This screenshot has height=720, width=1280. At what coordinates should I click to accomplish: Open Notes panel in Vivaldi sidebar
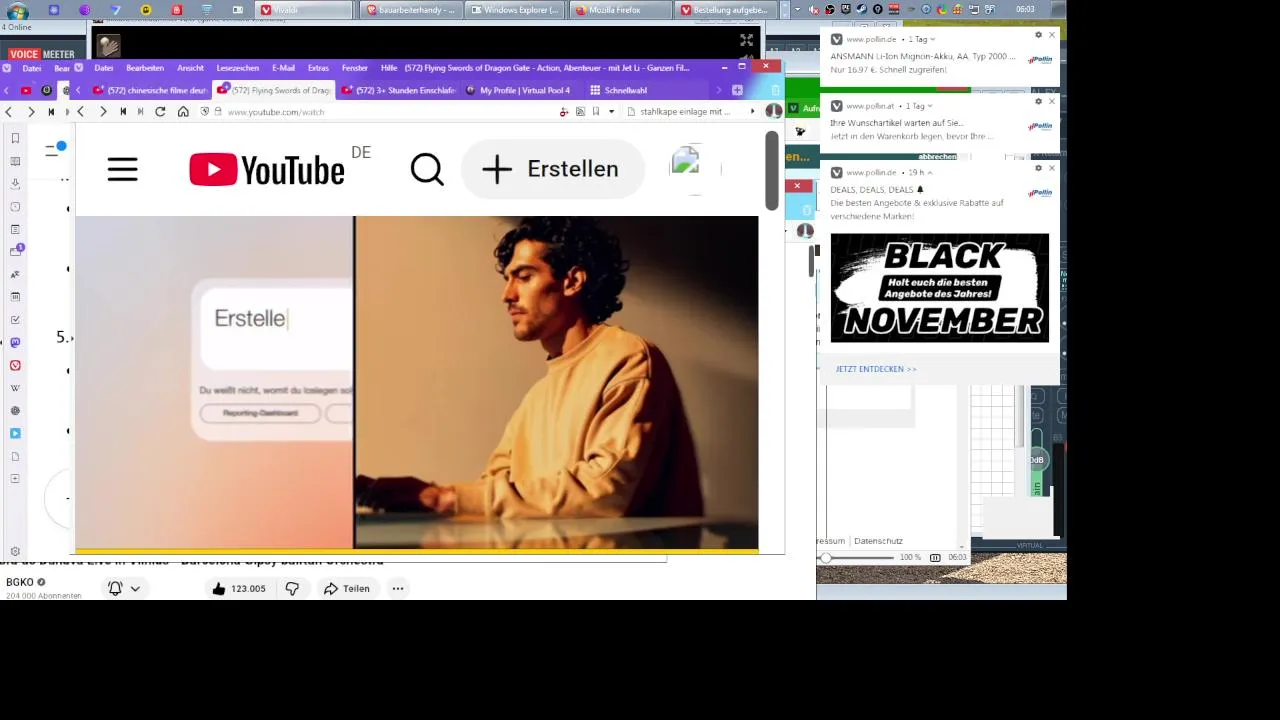[15, 229]
